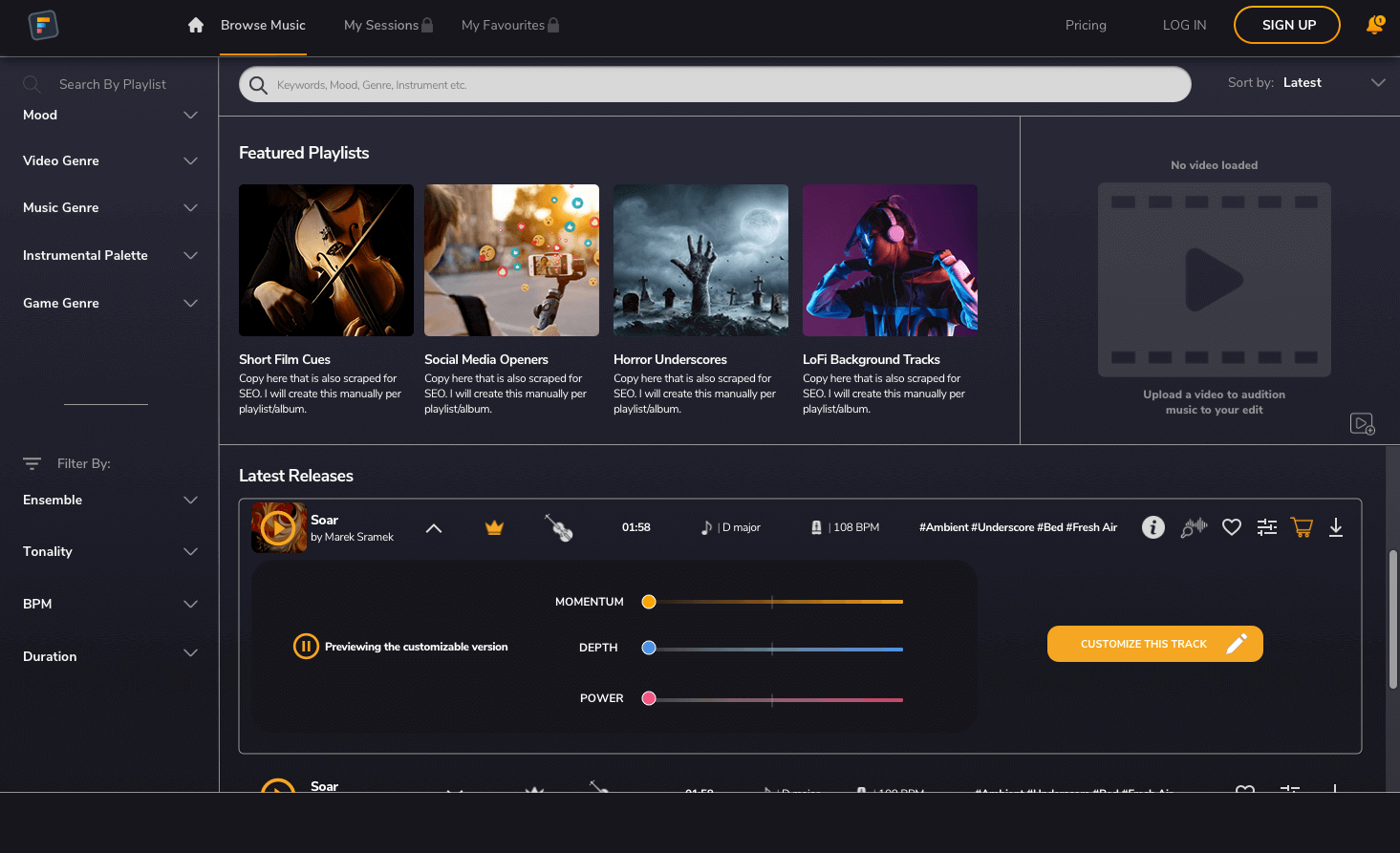Screen dimensions: 1400x853
Task: Click the #Ambient #Underscore tags text
Action: [1018, 527]
